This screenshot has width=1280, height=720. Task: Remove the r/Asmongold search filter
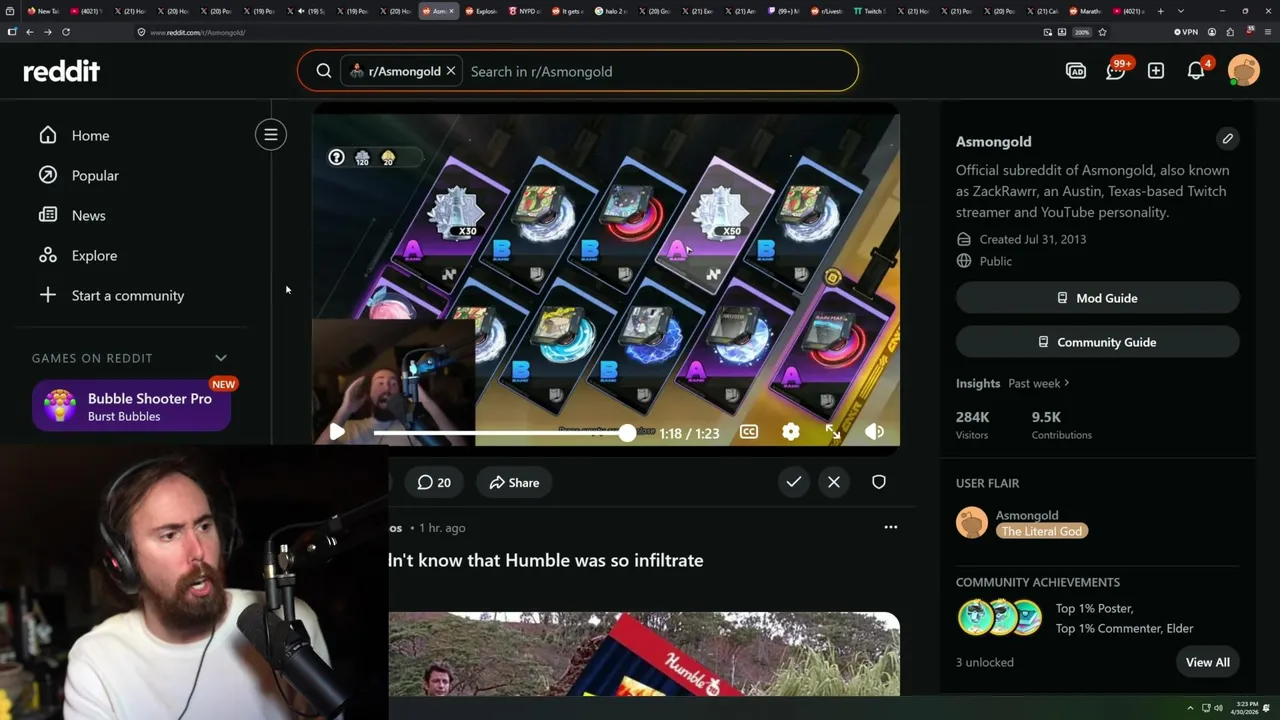coord(451,71)
